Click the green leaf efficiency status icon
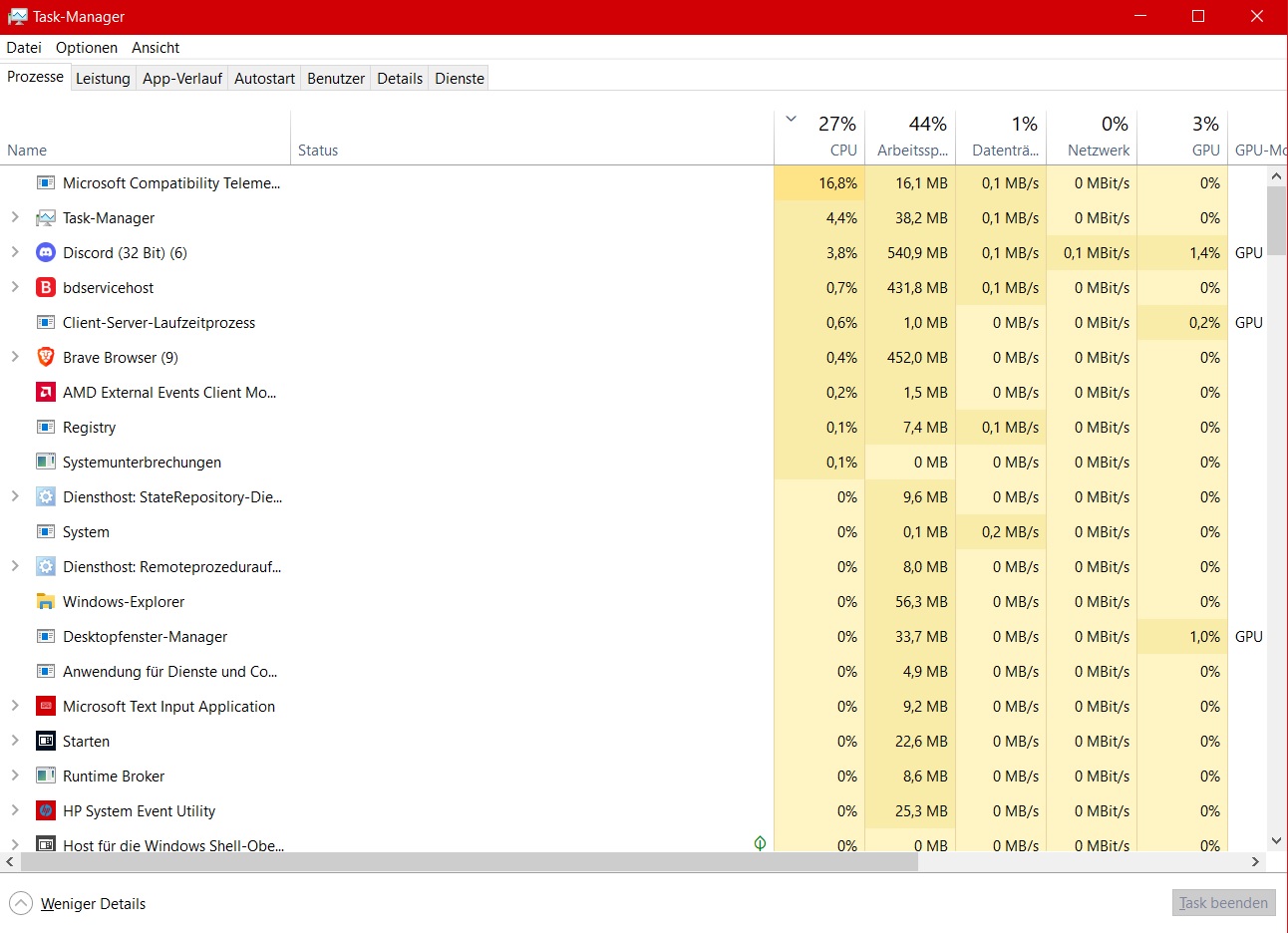Screen dimensions: 1288x933 pos(761,843)
